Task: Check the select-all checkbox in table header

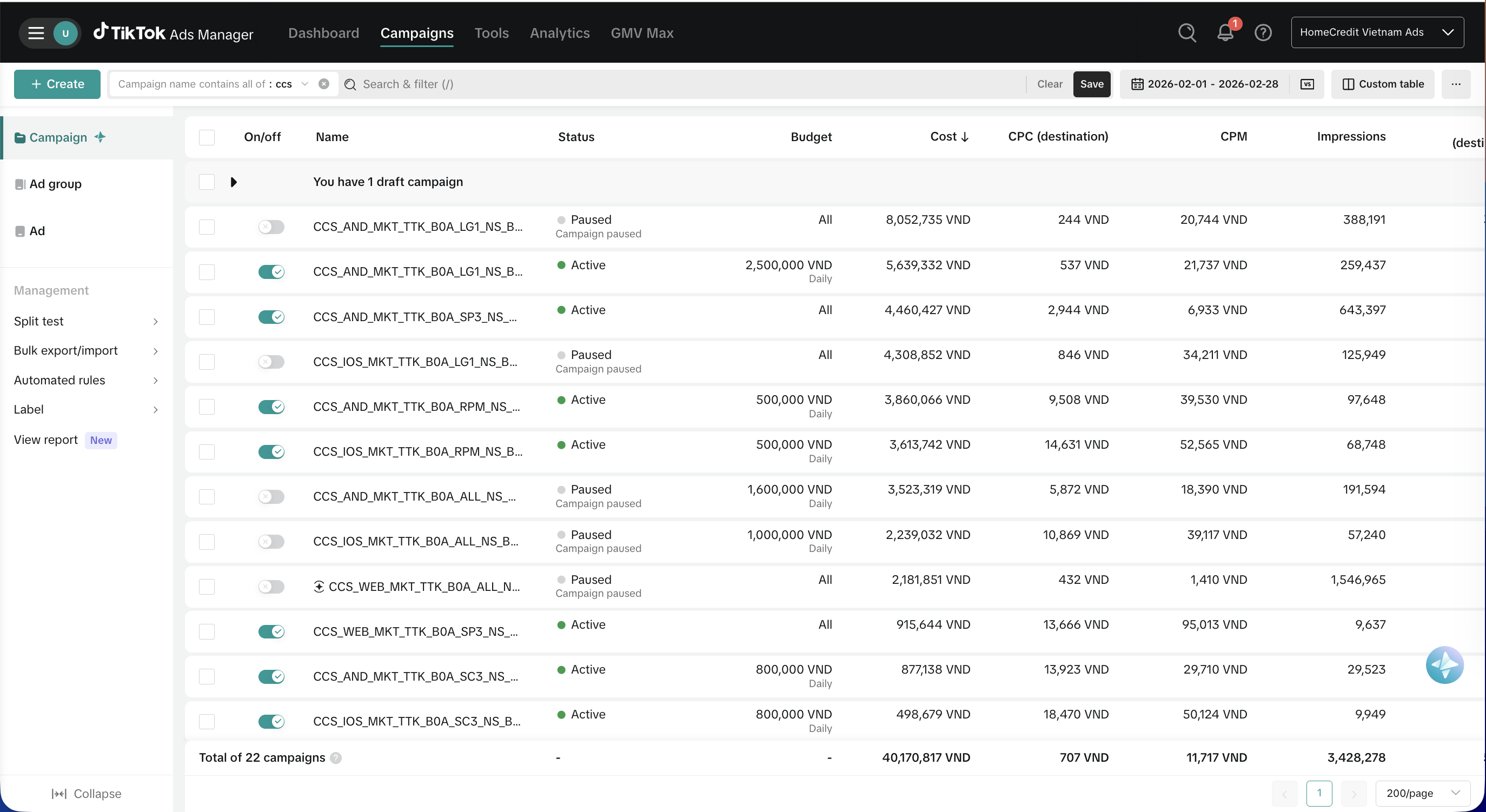Action: [x=207, y=137]
